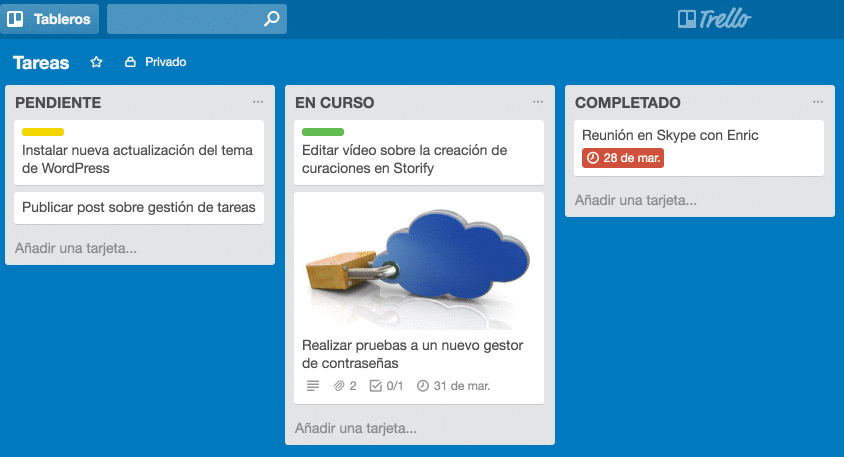Viewport: 844px width, 457px height.
Task: Open the Publicar post sobre gestión card
Action: pyautogui.click(x=139, y=208)
